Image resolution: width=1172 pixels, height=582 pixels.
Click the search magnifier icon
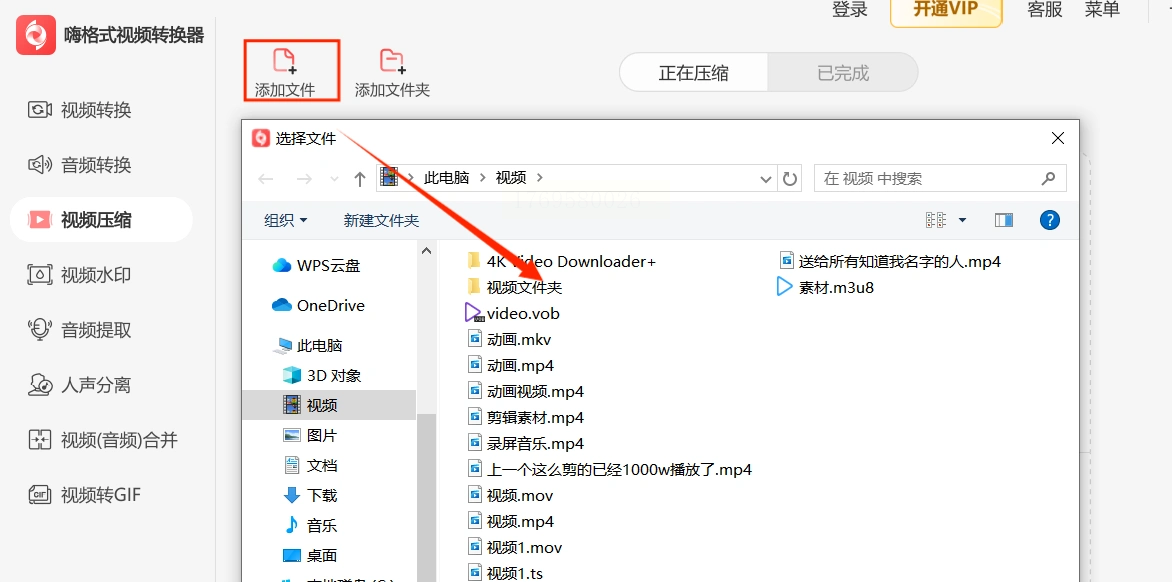(x=1048, y=179)
